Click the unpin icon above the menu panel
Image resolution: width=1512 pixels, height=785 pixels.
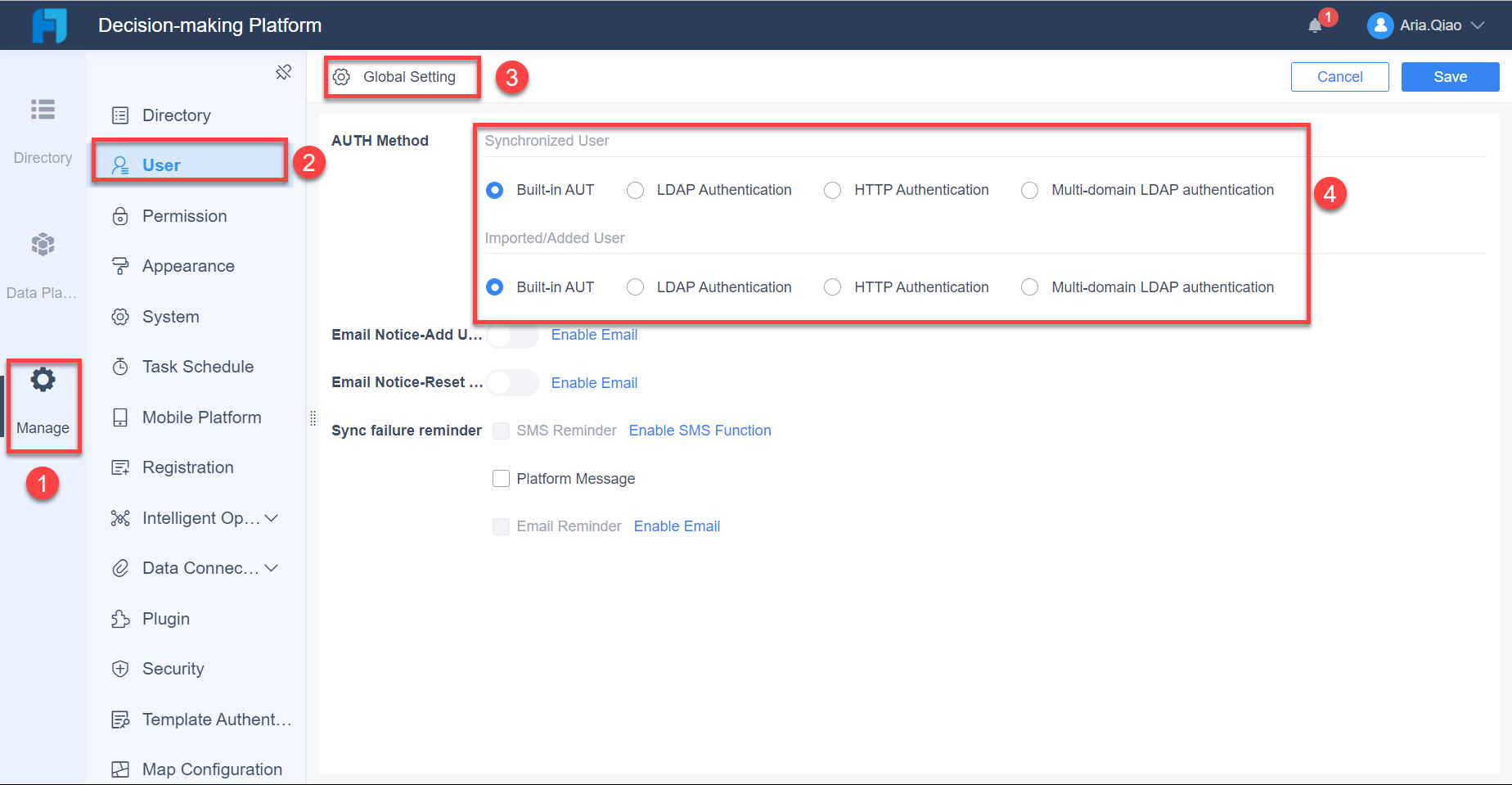pyautogui.click(x=284, y=72)
